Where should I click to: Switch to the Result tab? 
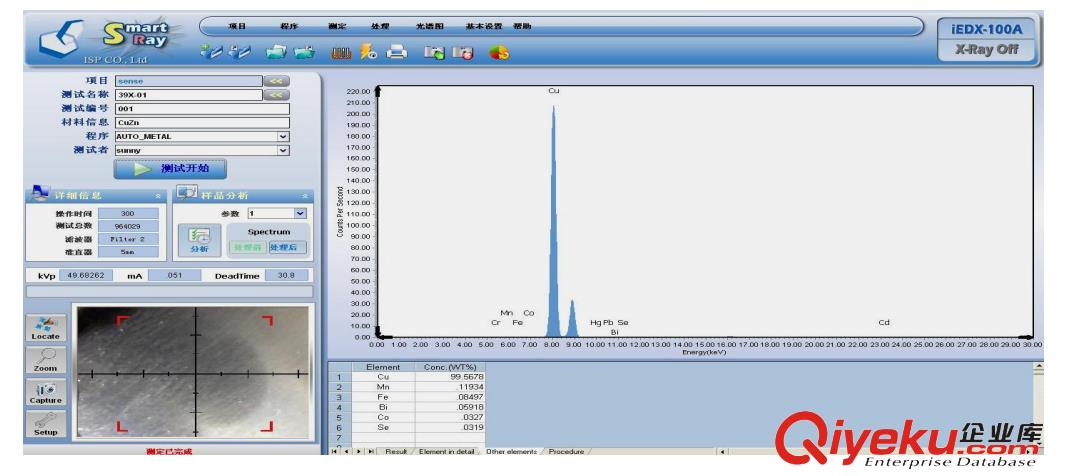point(396,451)
